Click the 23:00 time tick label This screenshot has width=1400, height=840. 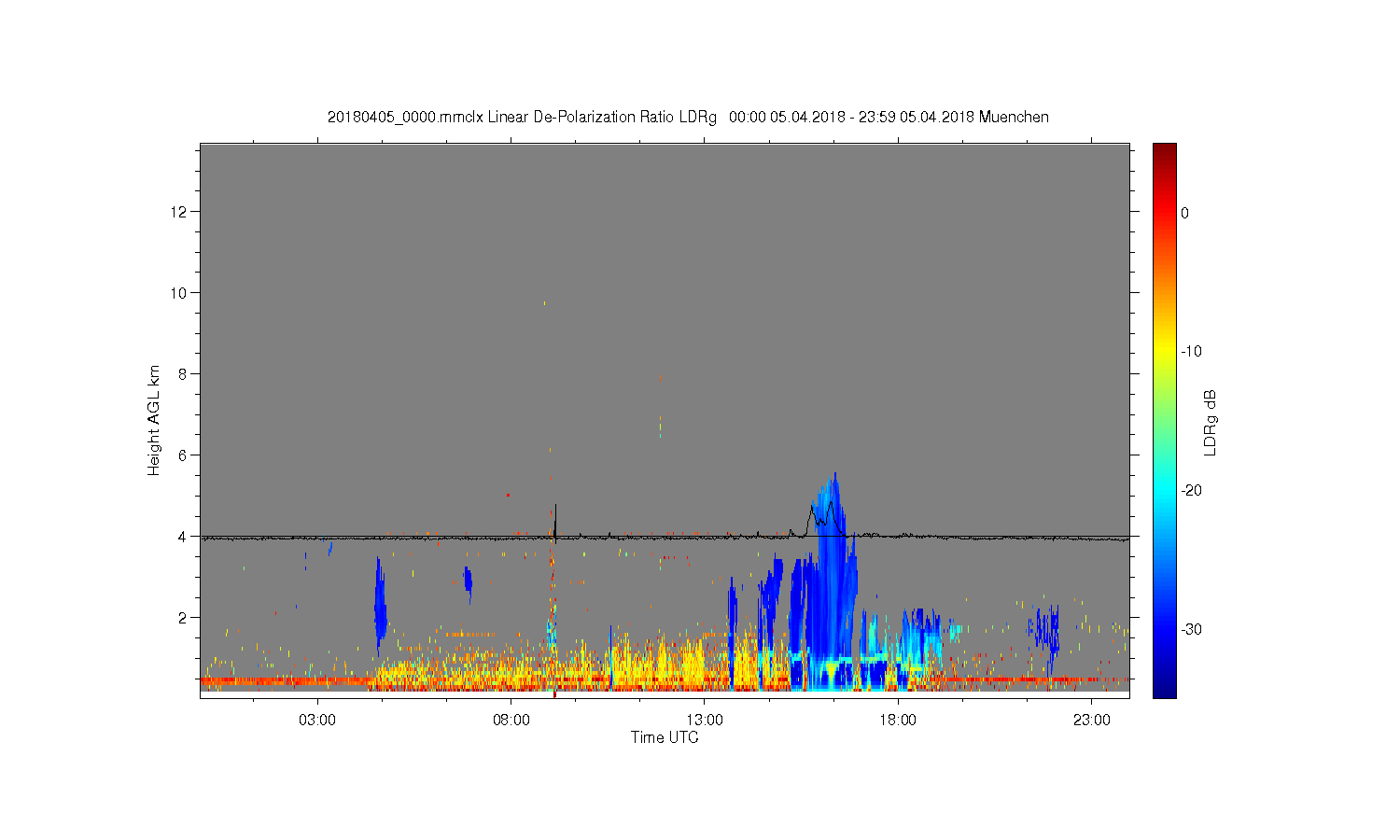tap(1092, 721)
